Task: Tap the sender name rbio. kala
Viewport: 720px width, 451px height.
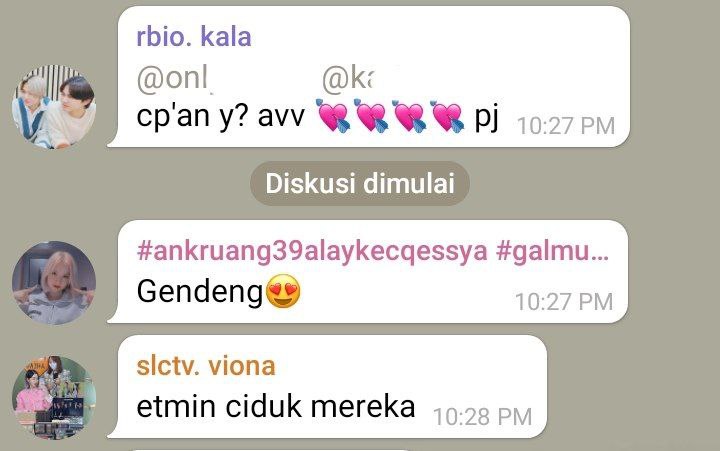Action: pyautogui.click(x=194, y=37)
